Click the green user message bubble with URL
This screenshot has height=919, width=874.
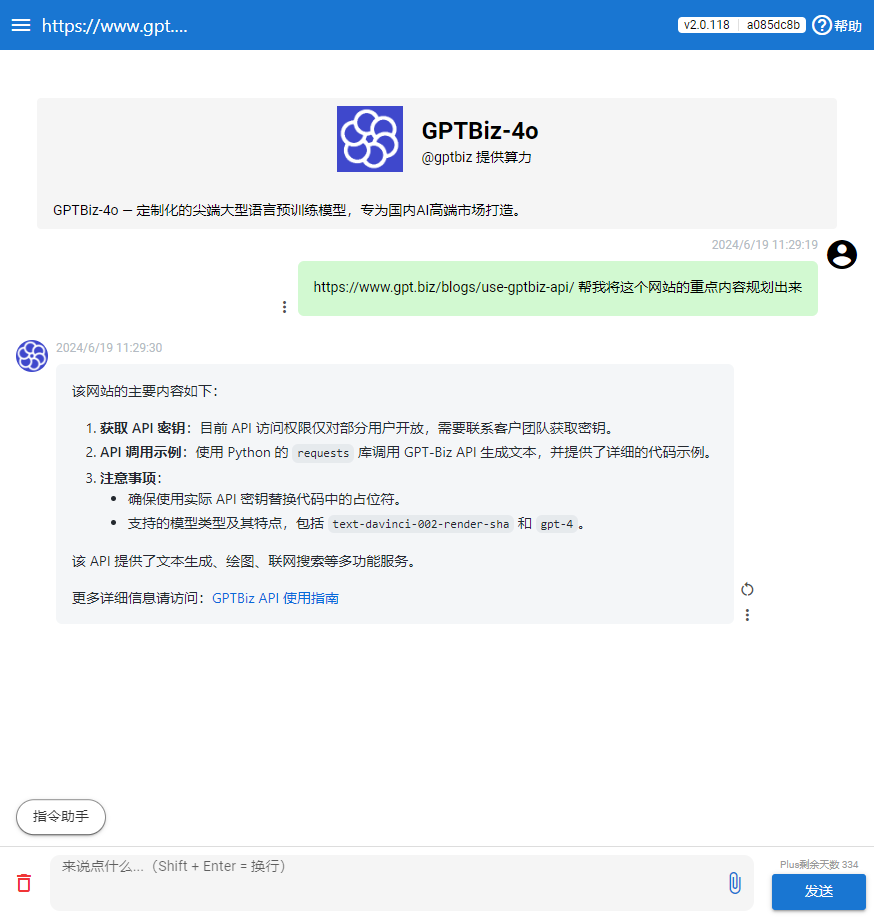point(557,288)
